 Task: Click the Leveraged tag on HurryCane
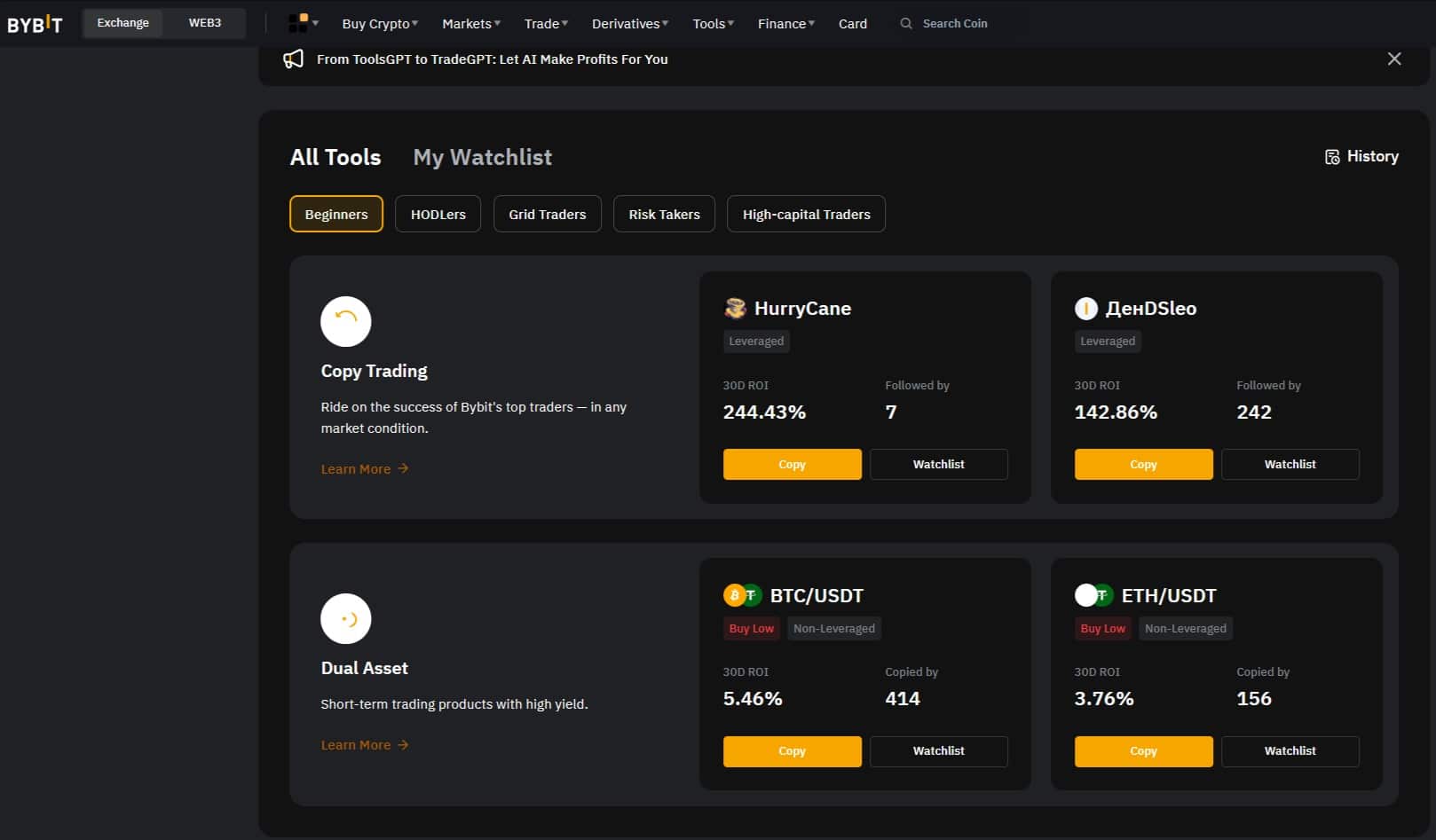pos(756,341)
